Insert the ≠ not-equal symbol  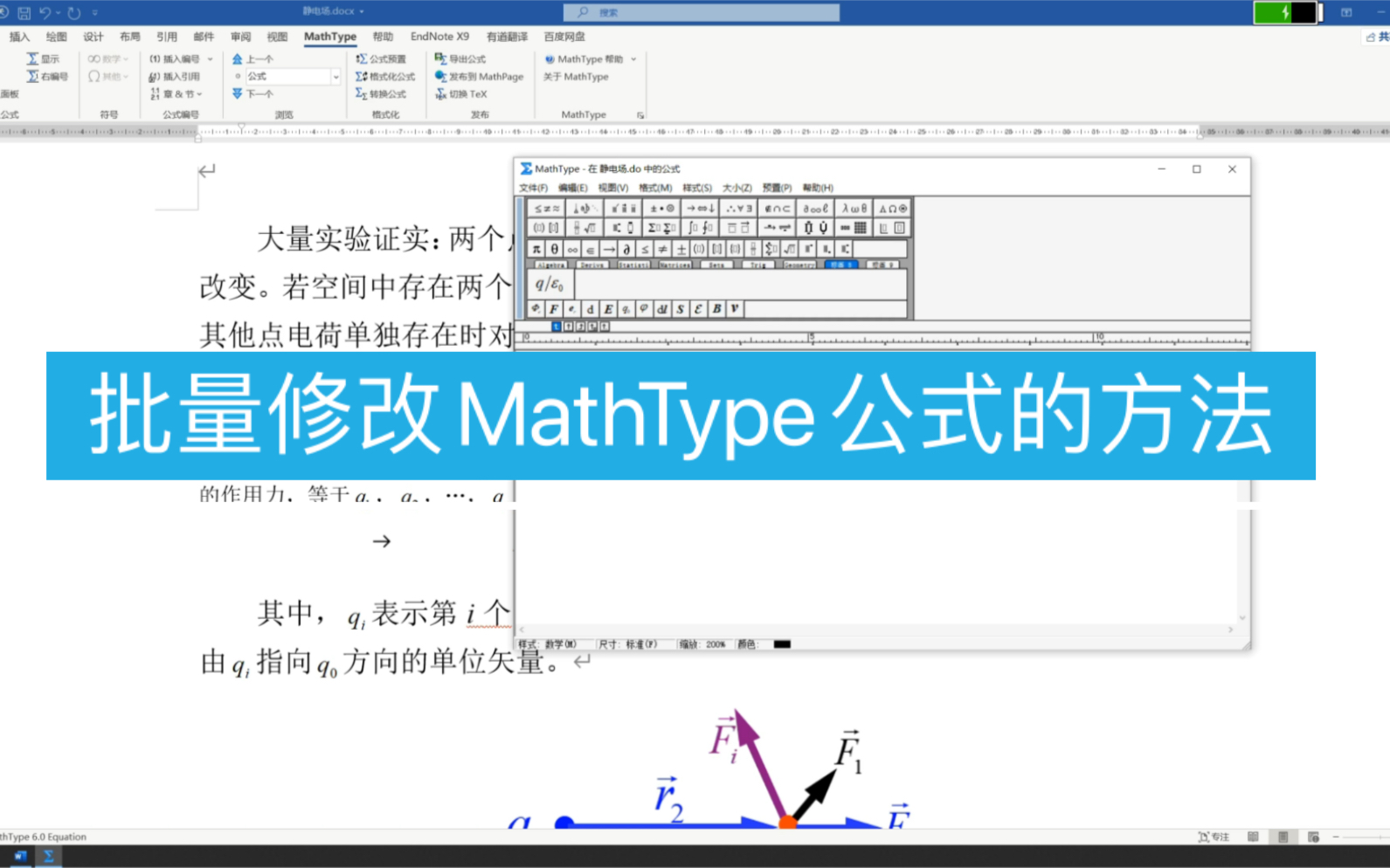point(663,250)
